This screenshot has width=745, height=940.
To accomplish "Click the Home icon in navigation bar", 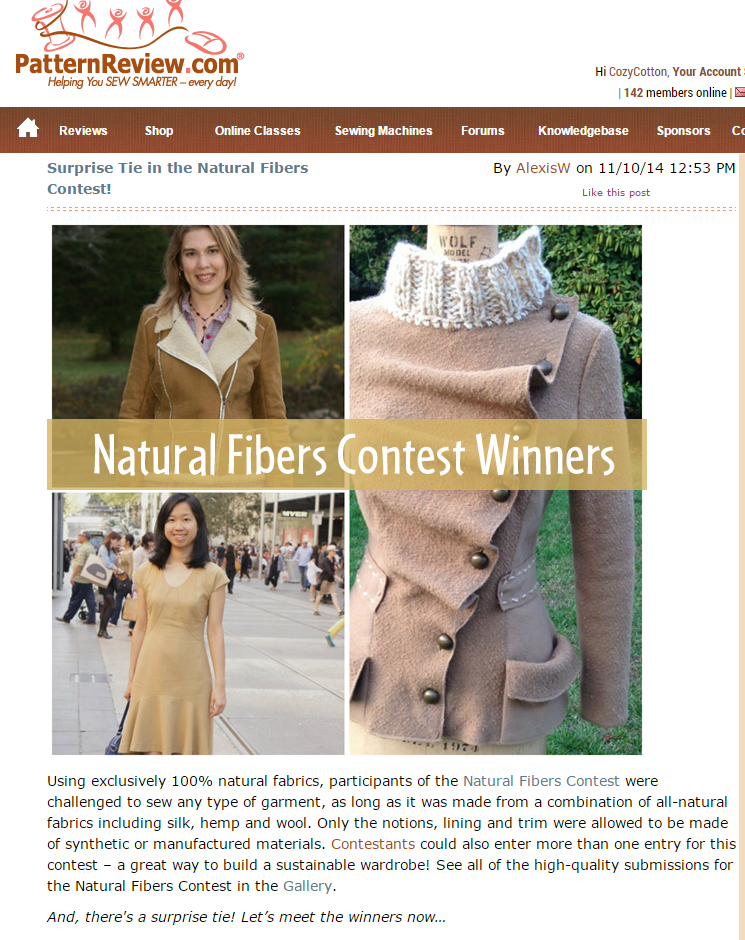I will [x=28, y=128].
